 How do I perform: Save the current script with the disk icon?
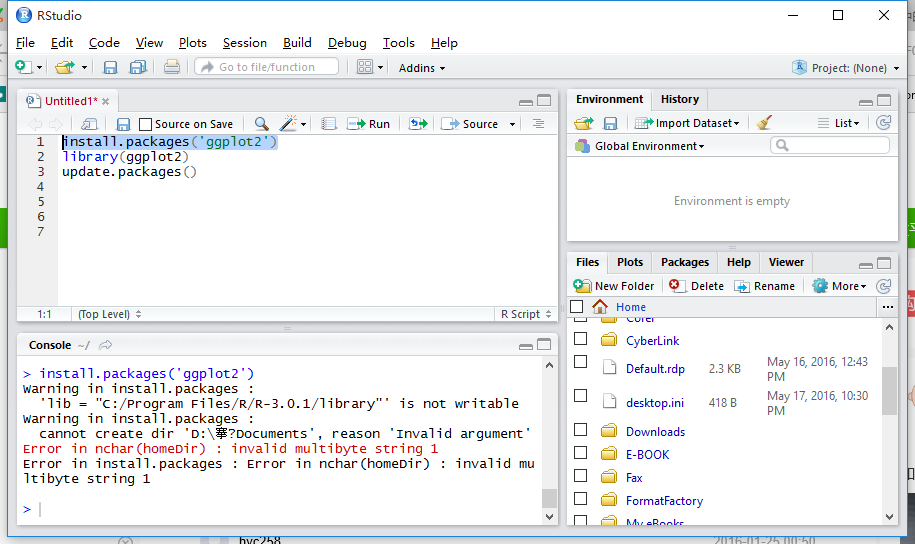click(123, 124)
